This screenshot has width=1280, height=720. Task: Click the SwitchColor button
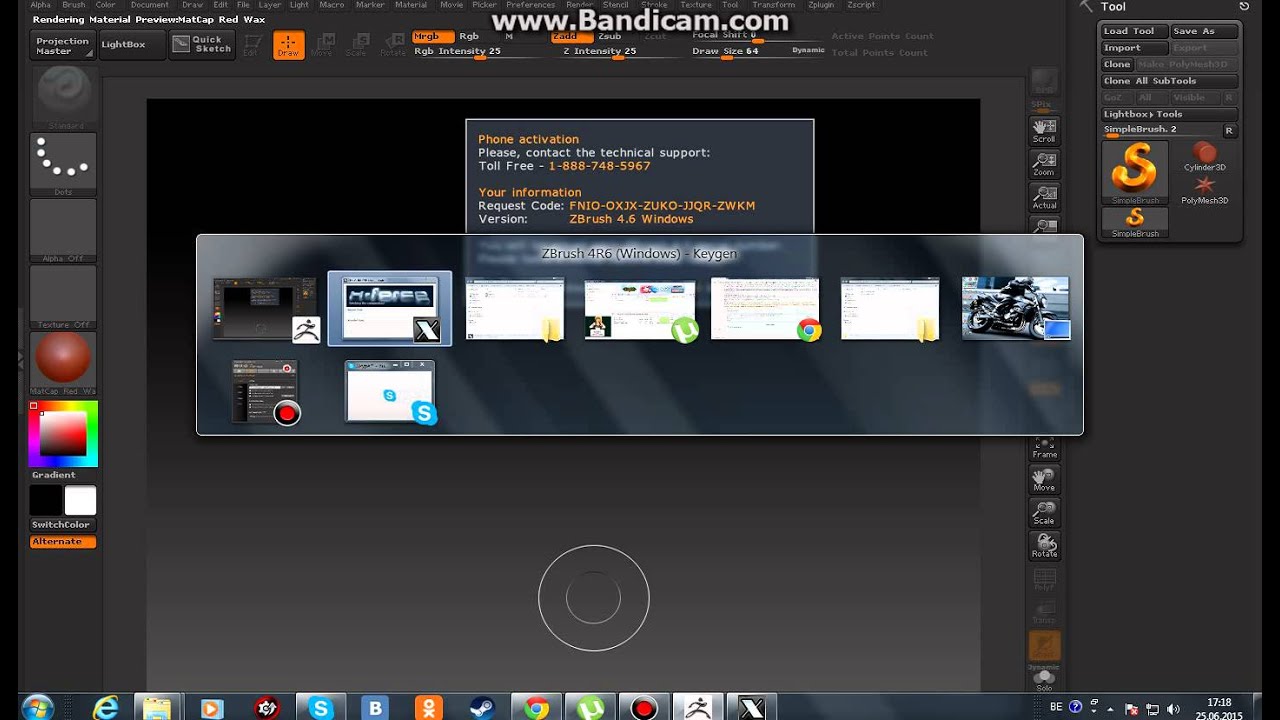[63, 524]
